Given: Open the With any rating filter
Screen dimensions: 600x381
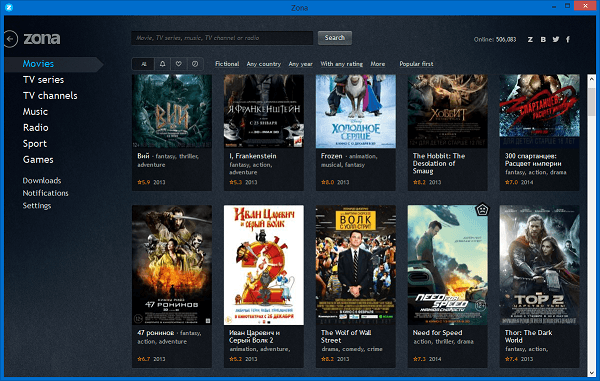Looking at the screenshot, I should click(x=341, y=64).
